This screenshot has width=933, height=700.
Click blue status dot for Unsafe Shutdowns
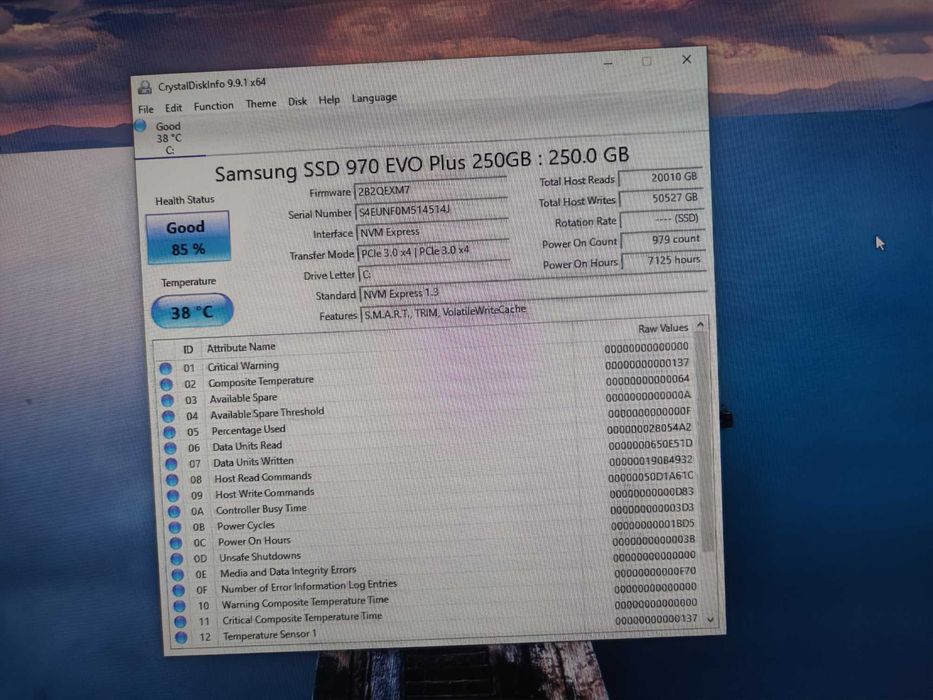[177, 559]
